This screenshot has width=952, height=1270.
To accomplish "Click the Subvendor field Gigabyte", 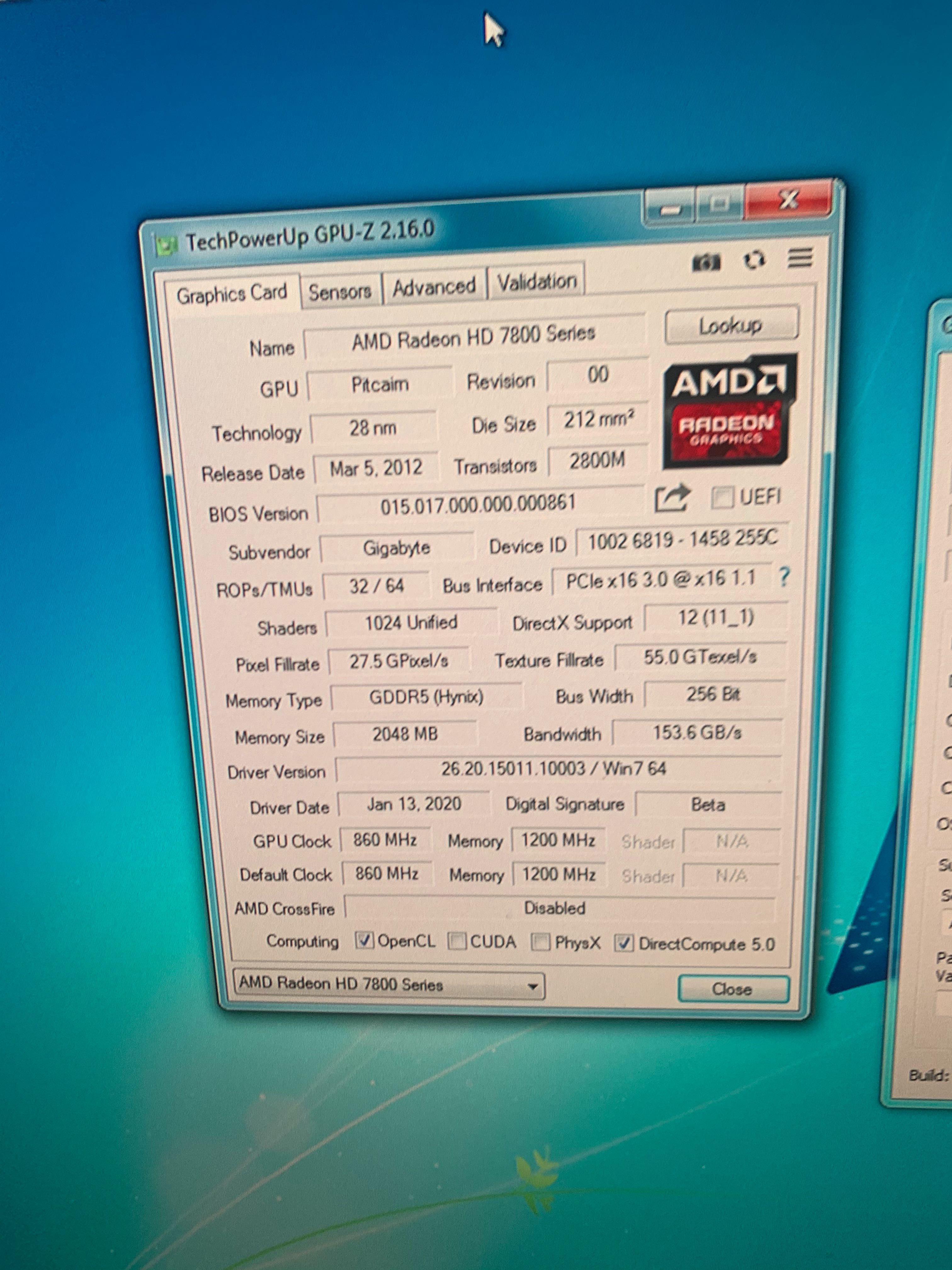I will coord(397,548).
